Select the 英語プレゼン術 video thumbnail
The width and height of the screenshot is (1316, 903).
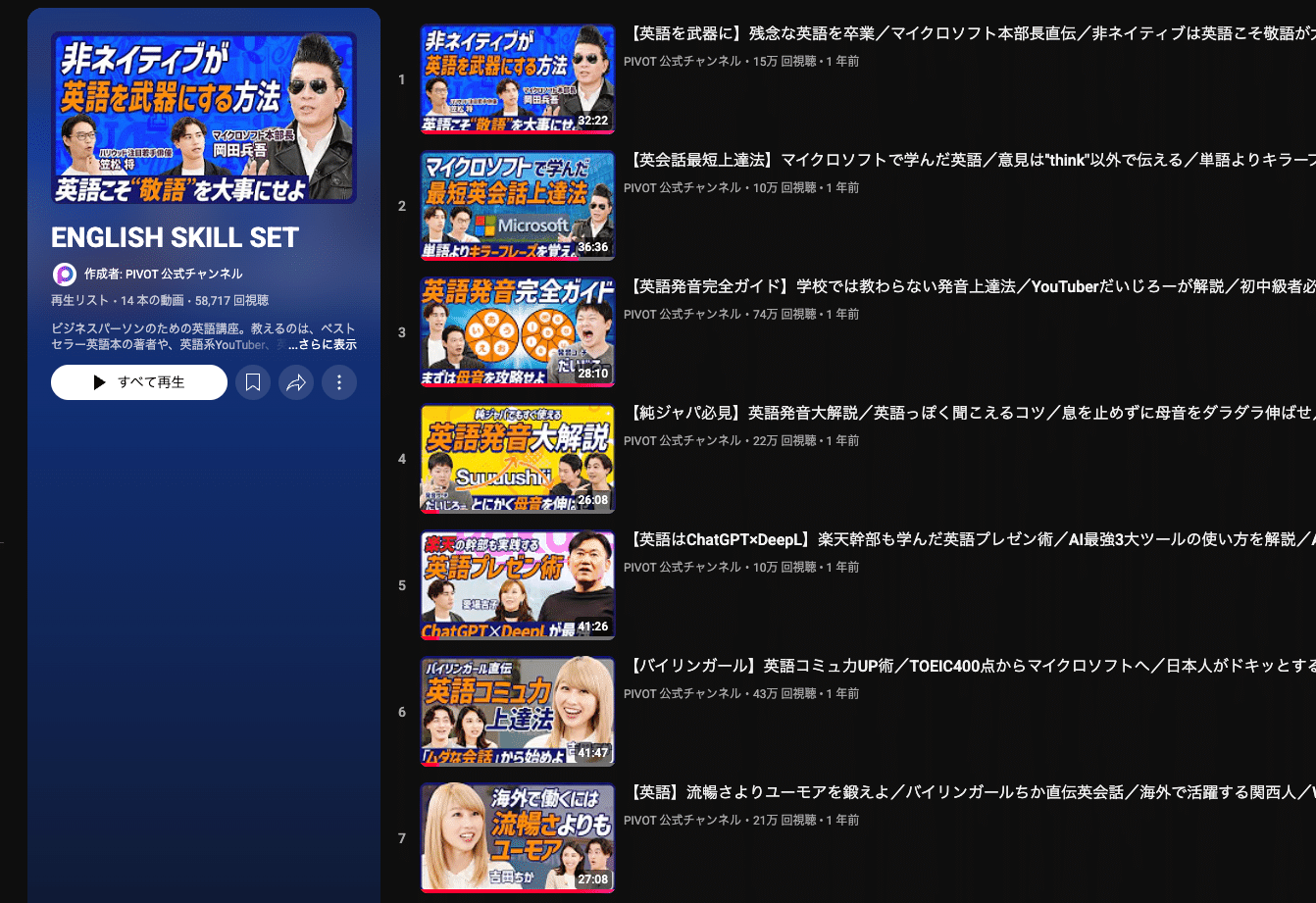point(517,585)
